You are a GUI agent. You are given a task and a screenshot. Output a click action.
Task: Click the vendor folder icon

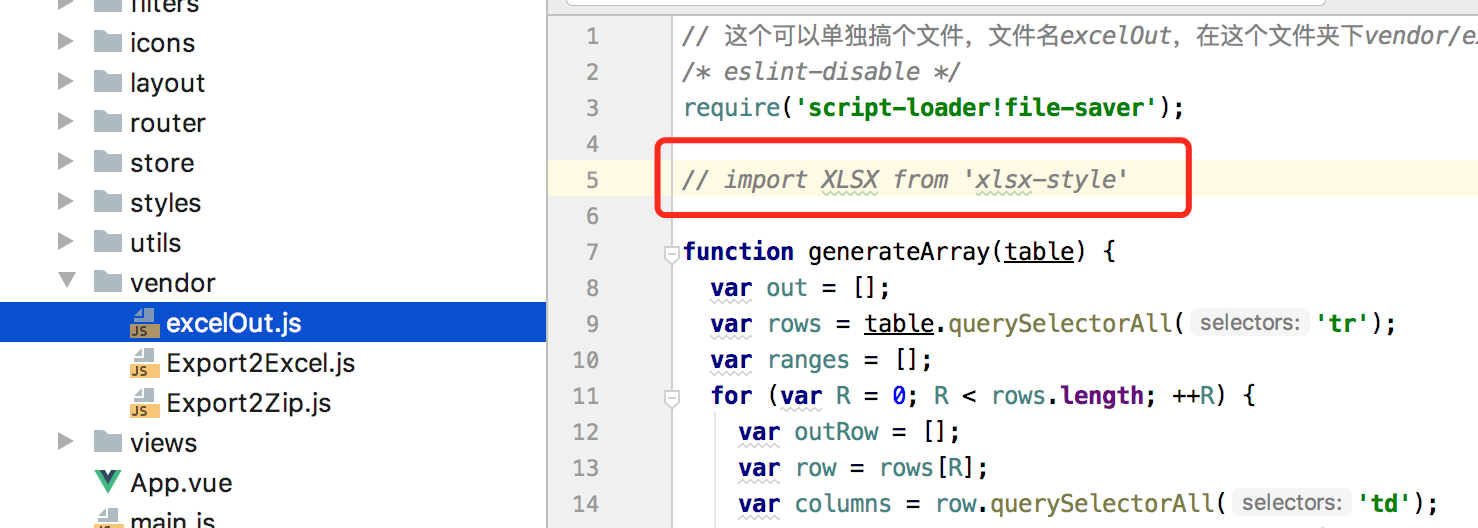click(x=107, y=282)
